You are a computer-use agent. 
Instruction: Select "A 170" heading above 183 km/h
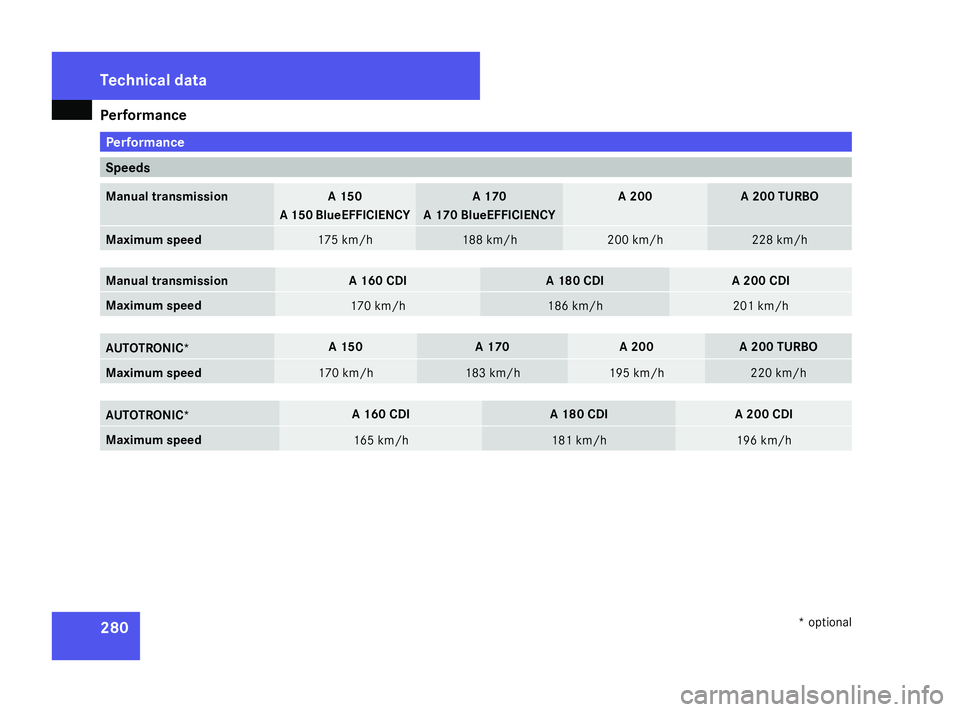[492, 347]
